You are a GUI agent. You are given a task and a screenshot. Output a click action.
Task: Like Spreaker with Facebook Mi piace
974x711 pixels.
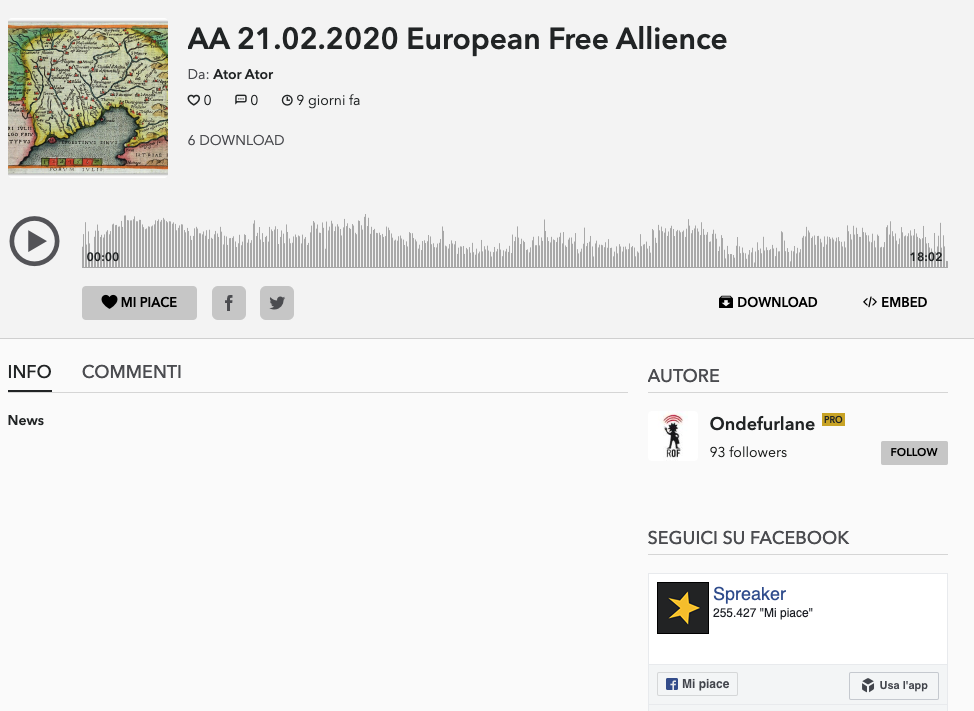pyautogui.click(x=698, y=684)
